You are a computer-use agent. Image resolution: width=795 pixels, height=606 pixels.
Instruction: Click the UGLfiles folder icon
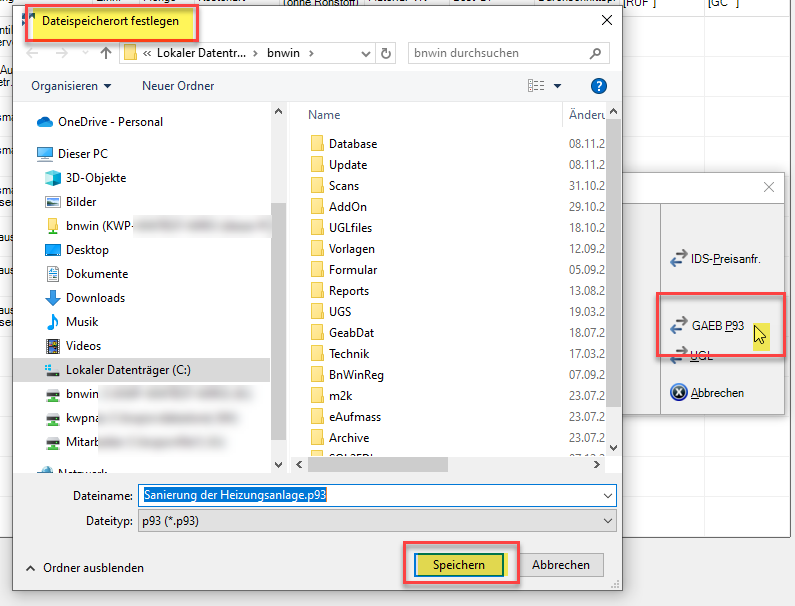tap(317, 228)
